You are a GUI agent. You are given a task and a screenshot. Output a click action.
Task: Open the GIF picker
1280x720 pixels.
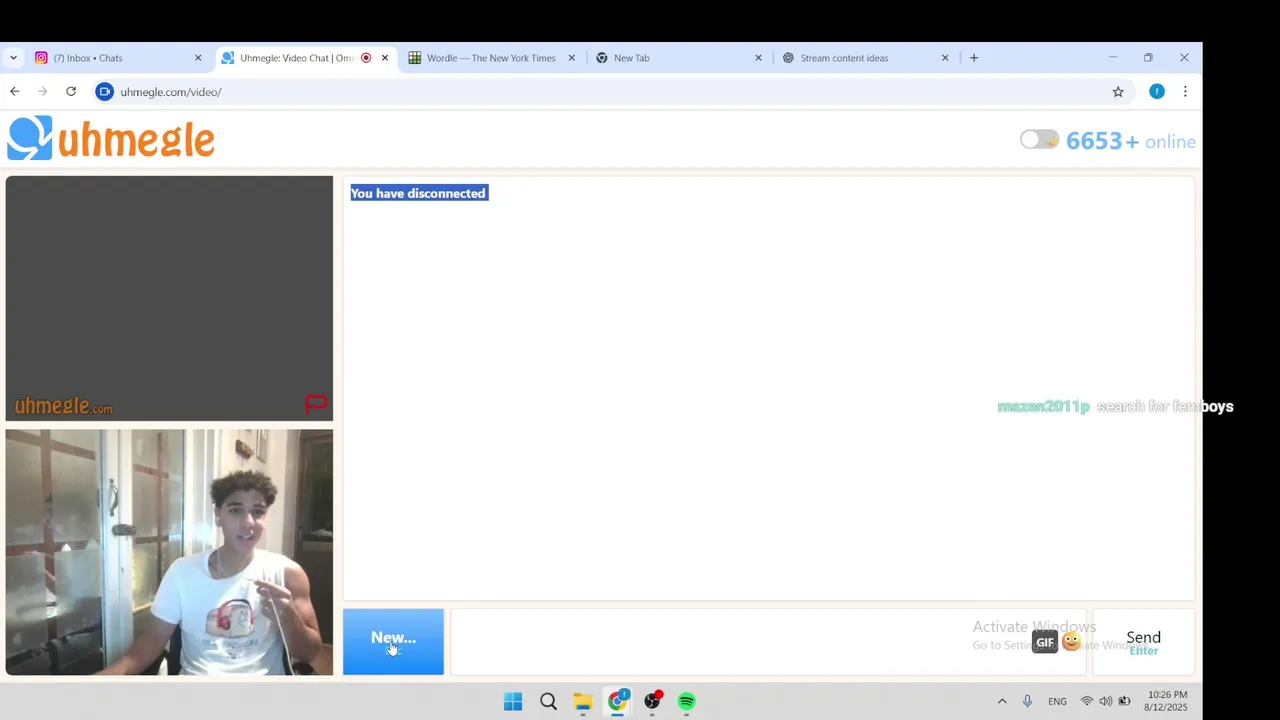(1045, 642)
